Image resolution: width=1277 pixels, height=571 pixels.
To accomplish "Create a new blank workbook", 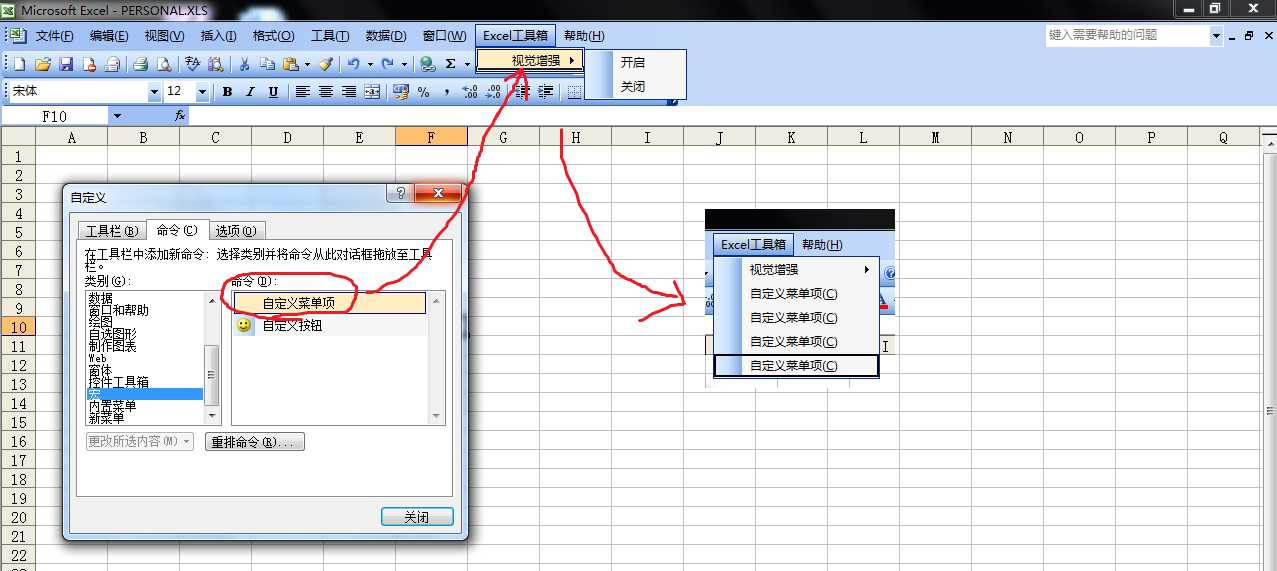I will (x=19, y=64).
